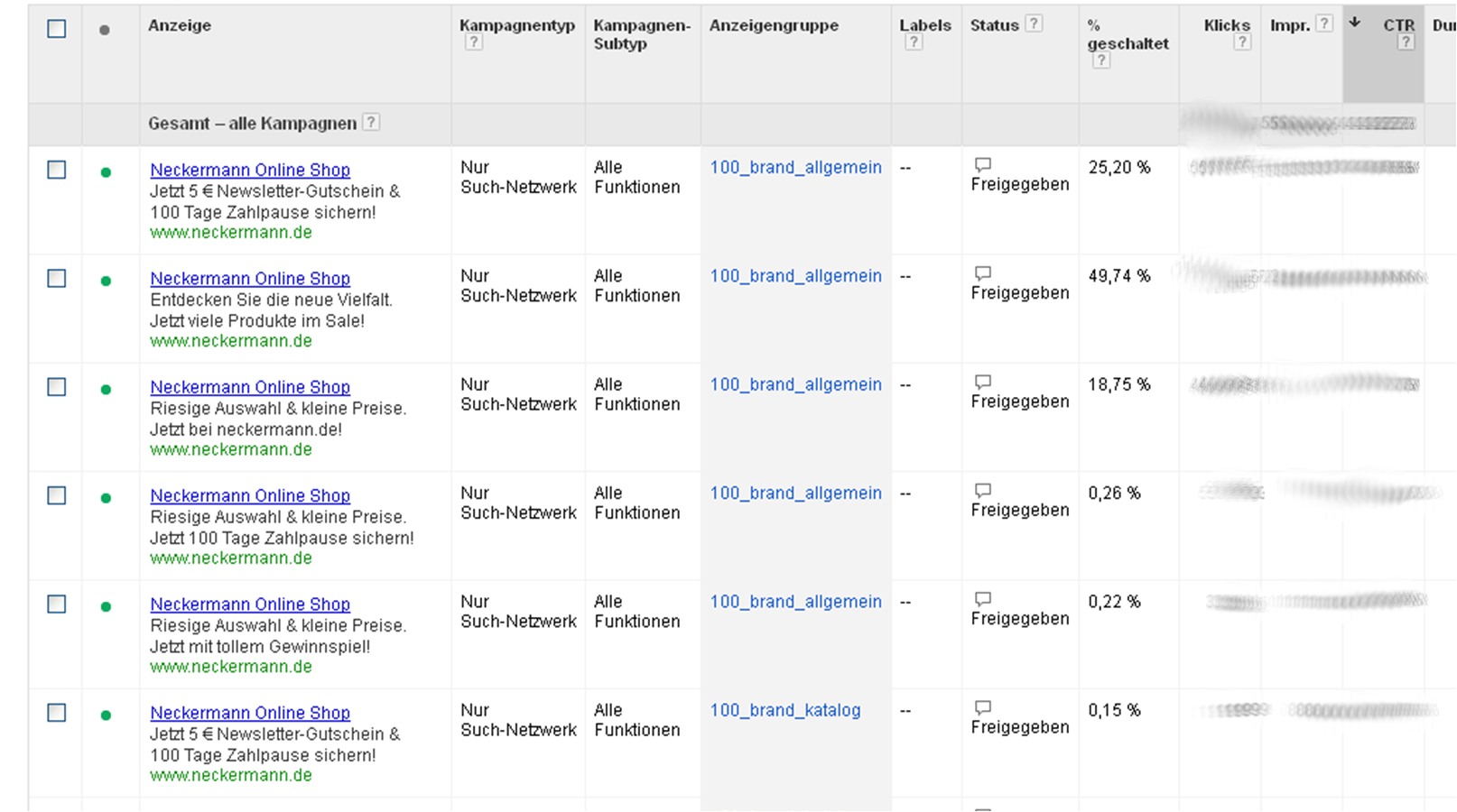Viewport: 1457px width, 812px height.
Task: Tick checkbox for the 100_brand_katalog ad row
Action: click(57, 713)
